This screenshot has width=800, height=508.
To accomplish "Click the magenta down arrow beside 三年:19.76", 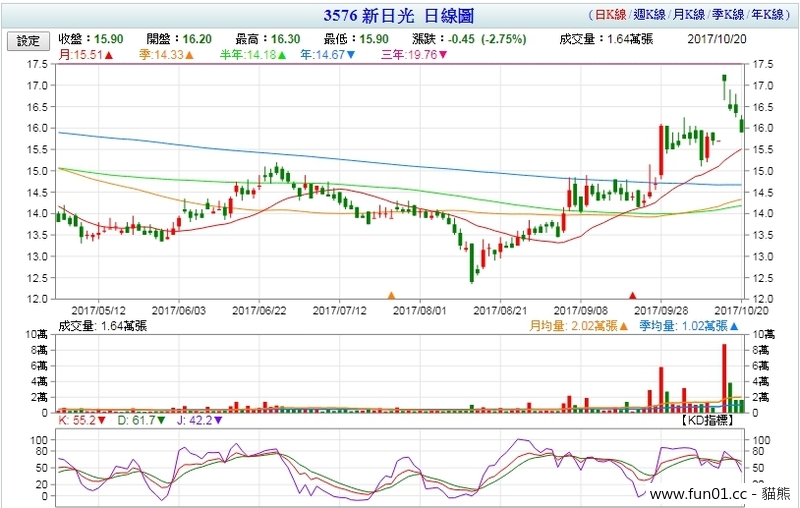I will click(443, 55).
